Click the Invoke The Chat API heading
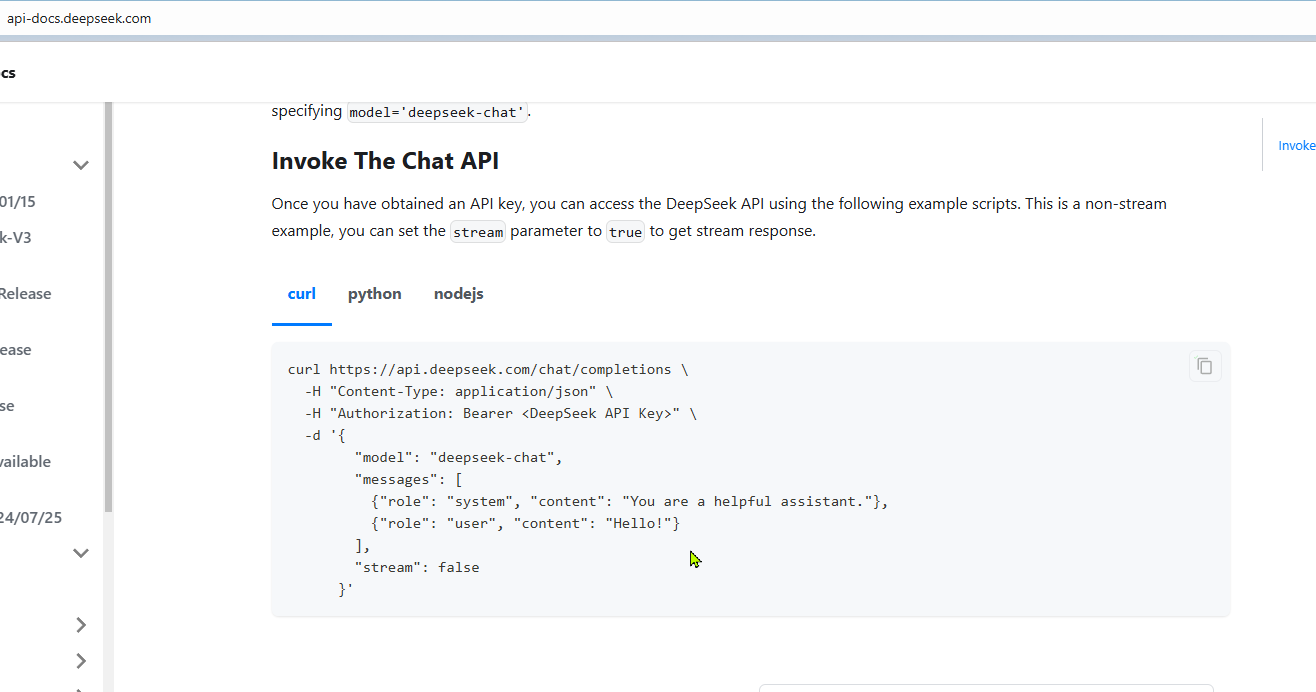 [x=385, y=161]
